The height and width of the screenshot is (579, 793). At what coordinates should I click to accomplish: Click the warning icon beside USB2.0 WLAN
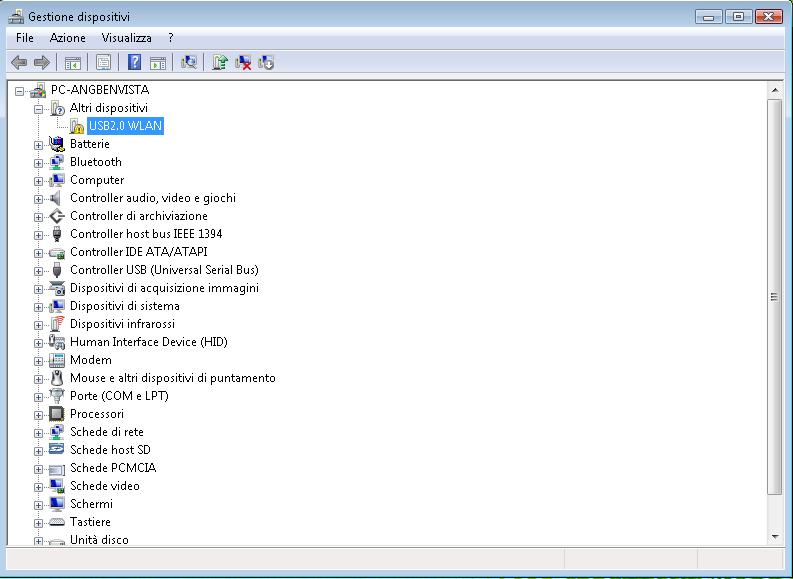[76, 126]
